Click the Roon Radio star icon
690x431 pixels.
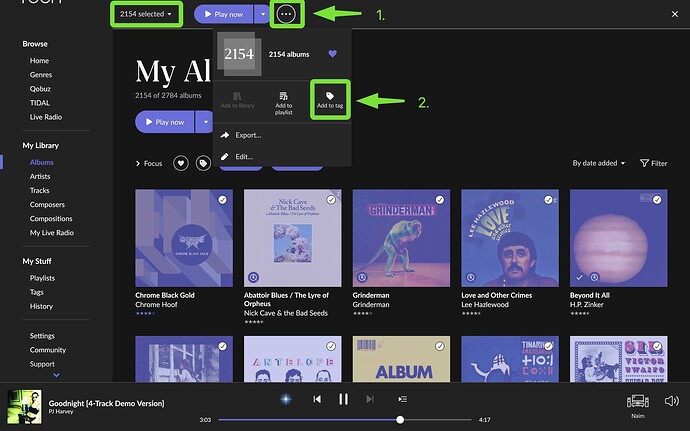click(286, 399)
